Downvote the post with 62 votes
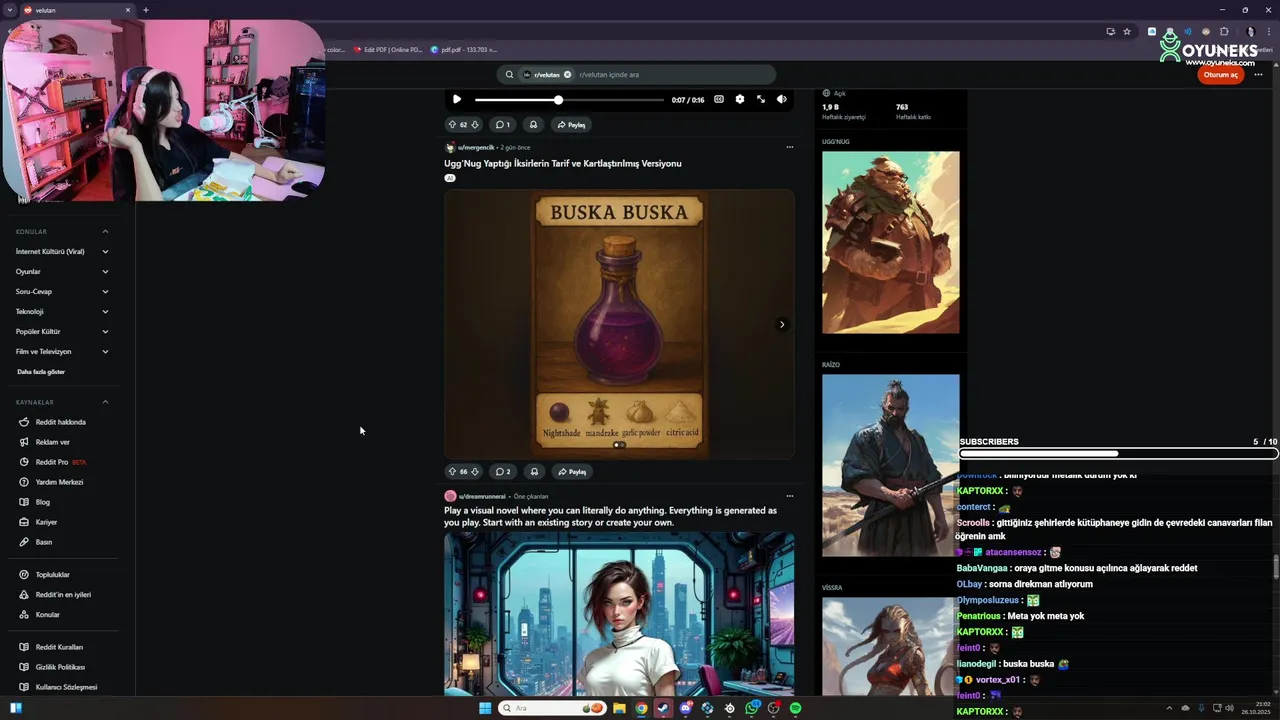 click(475, 125)
